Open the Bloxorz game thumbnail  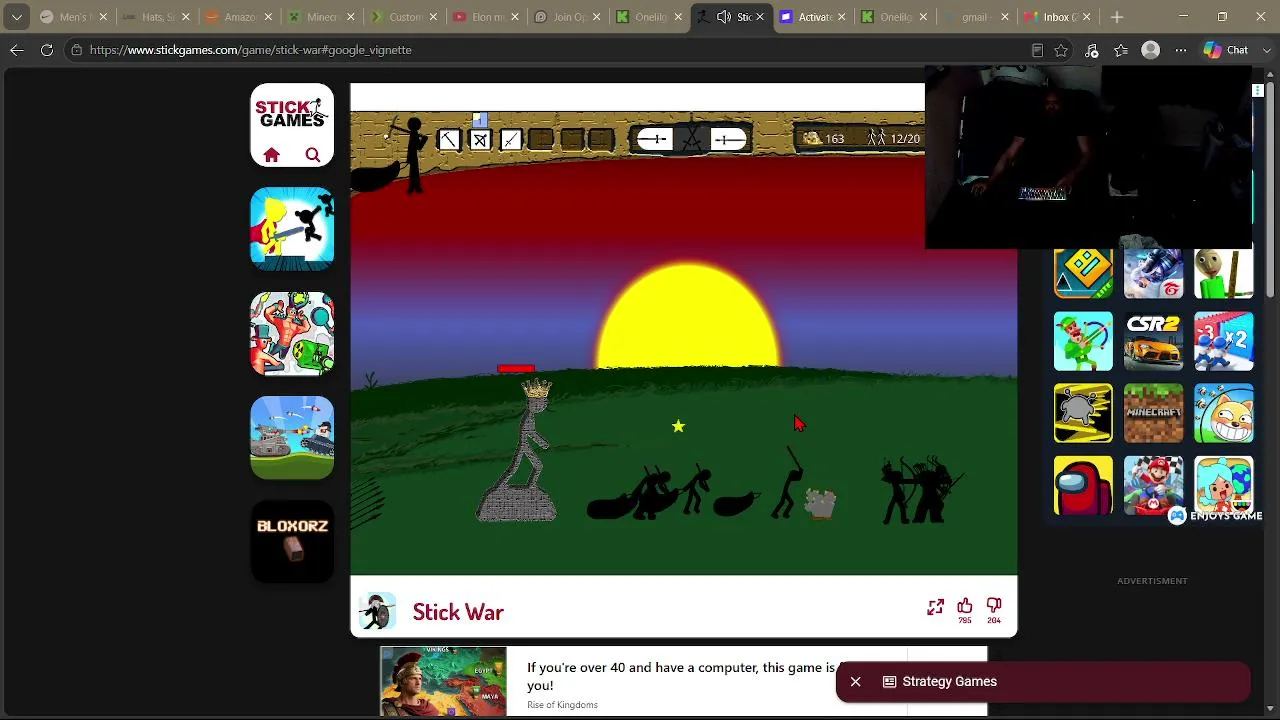click(292, 541)
